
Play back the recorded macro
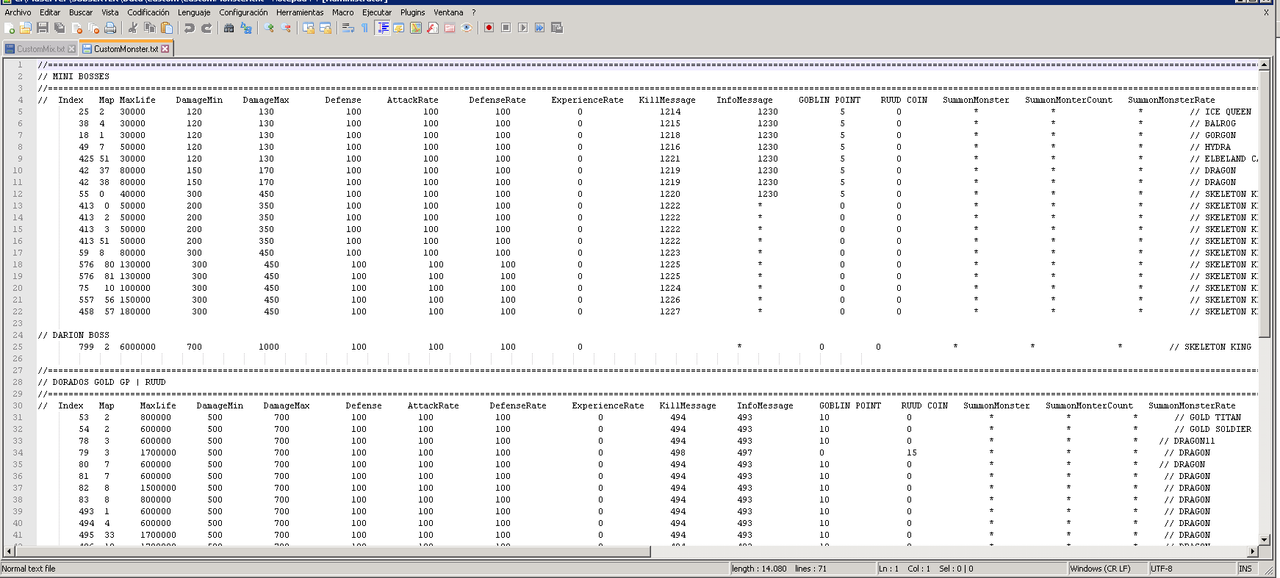(523, 28)
